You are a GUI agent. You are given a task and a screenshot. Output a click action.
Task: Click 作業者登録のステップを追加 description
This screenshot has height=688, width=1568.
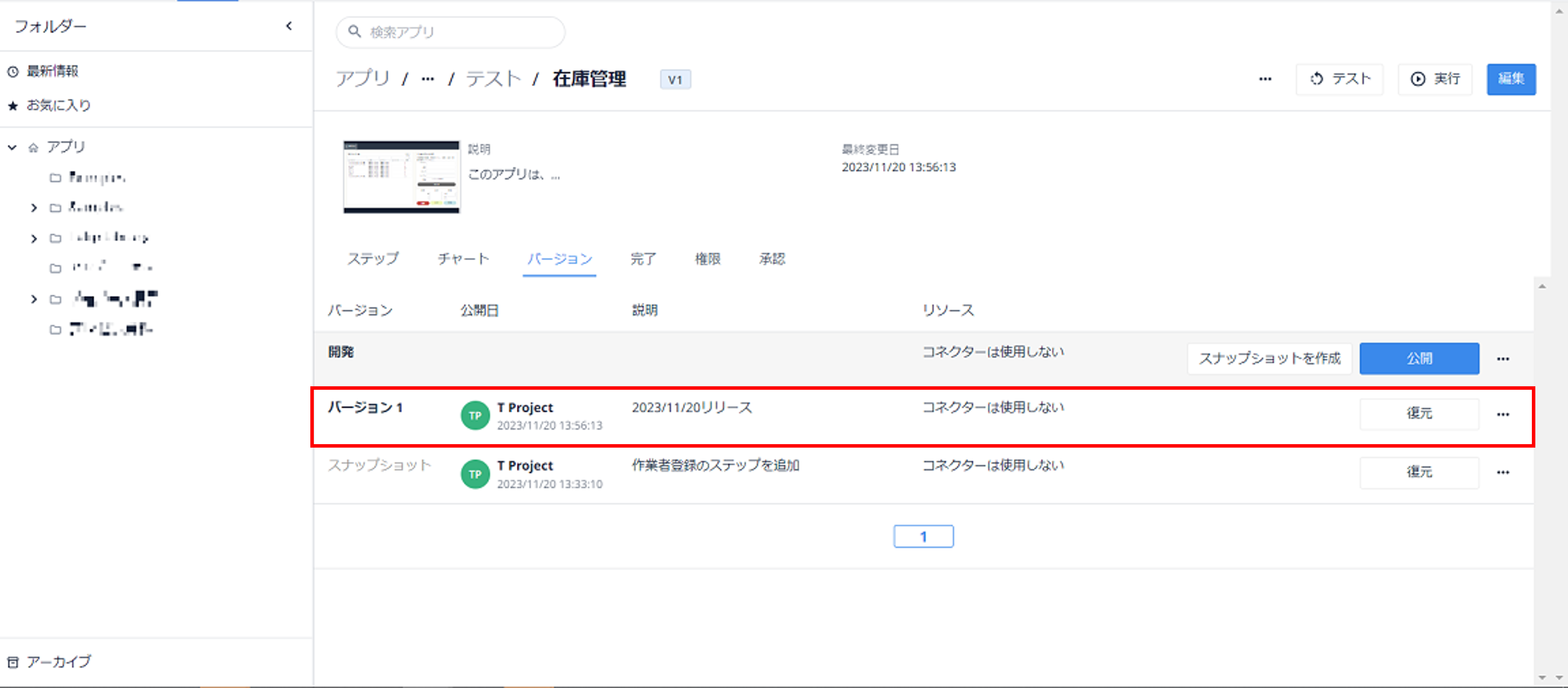(715, 465)
